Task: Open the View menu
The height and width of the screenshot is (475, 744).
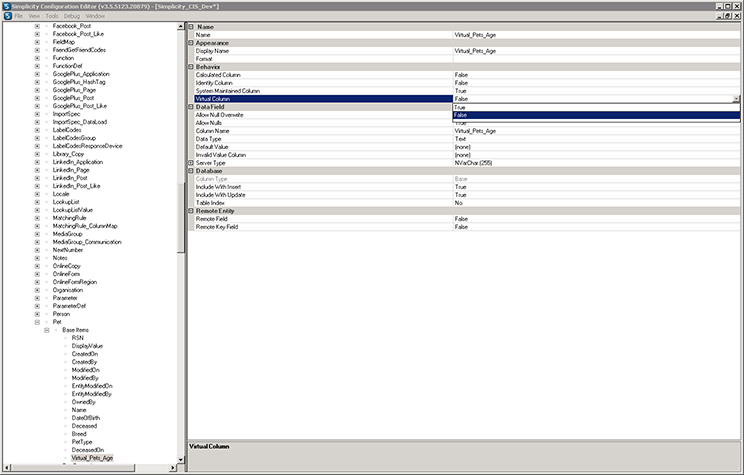Action: pyautogui.click(x=34, y=16)
